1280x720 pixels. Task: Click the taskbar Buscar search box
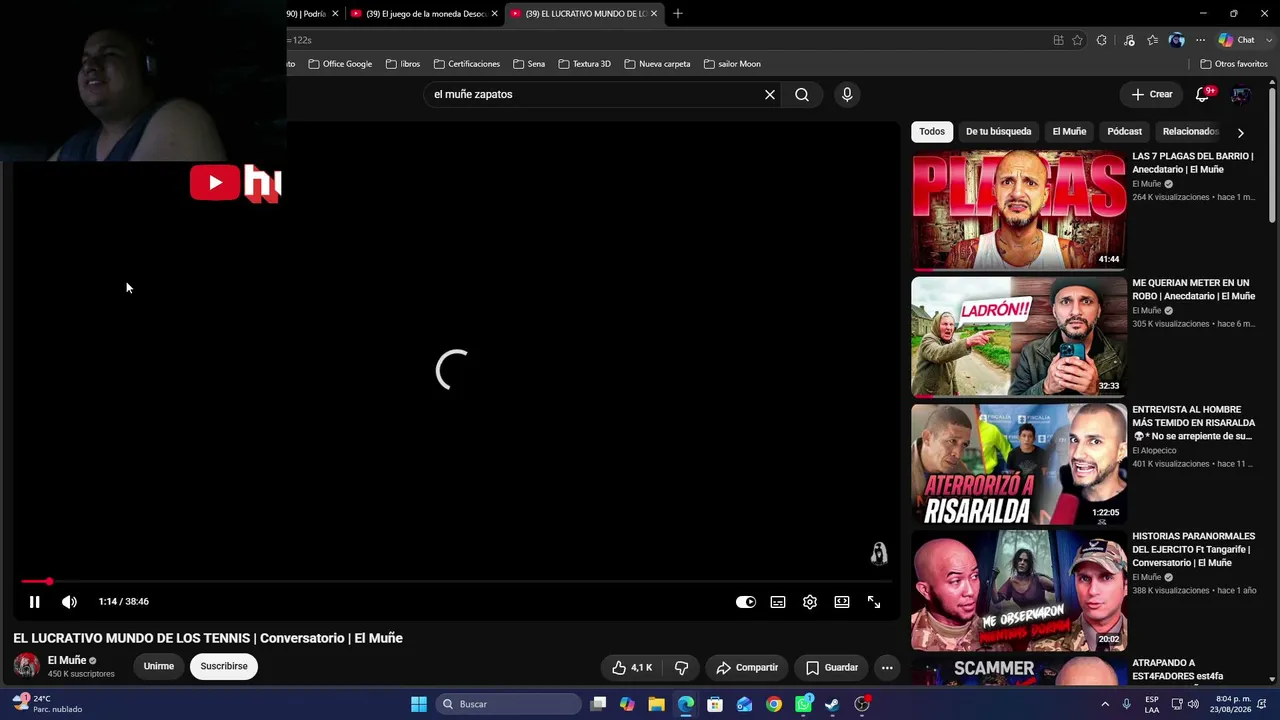click(x=510, y=704)
